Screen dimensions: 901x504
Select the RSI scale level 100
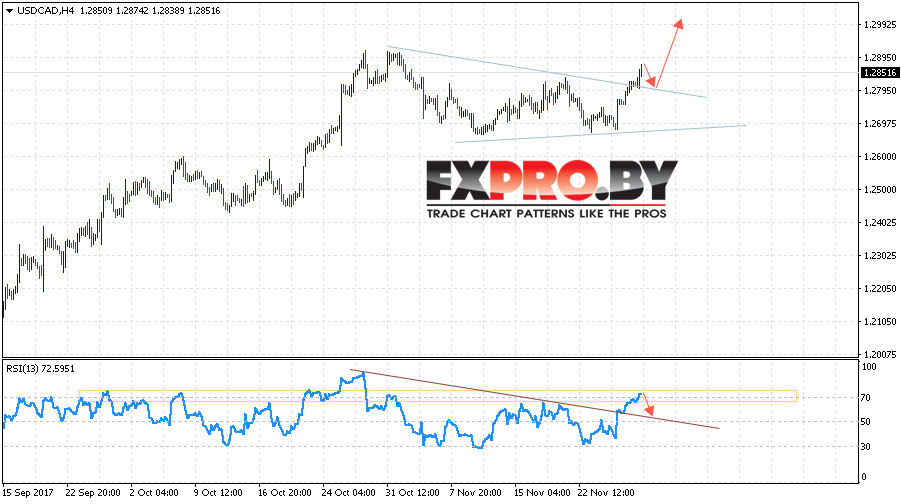(x=870, y=367)
